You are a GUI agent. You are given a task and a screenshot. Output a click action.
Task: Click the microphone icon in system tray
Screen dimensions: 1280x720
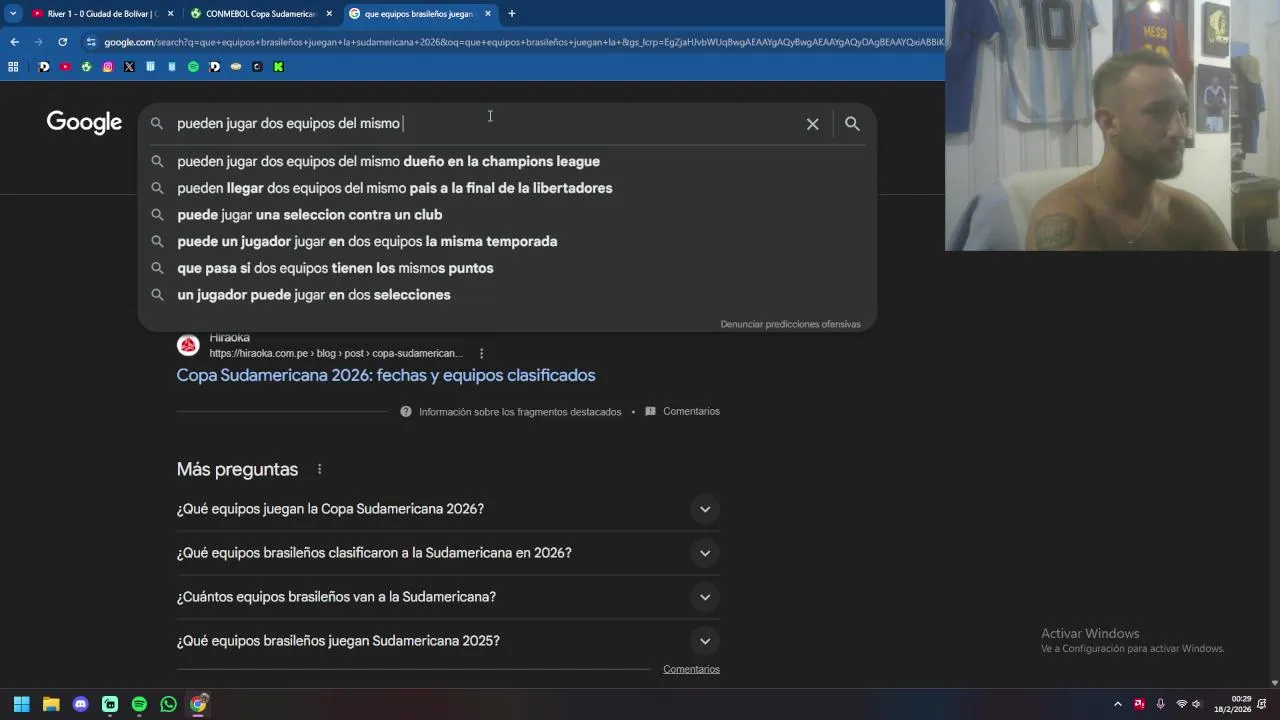[1160, 704]
